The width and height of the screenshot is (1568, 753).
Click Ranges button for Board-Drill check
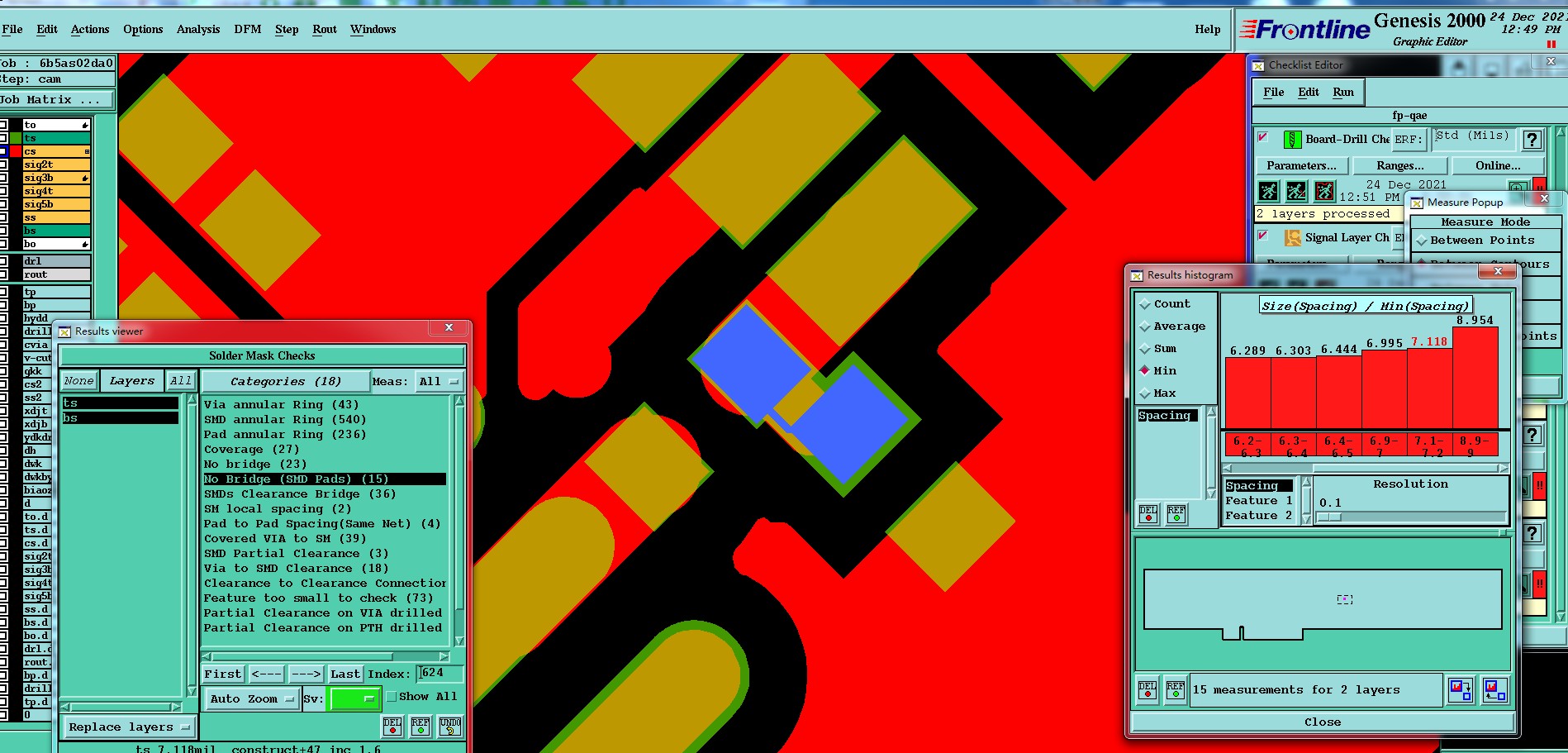[x=1400, y=166]
